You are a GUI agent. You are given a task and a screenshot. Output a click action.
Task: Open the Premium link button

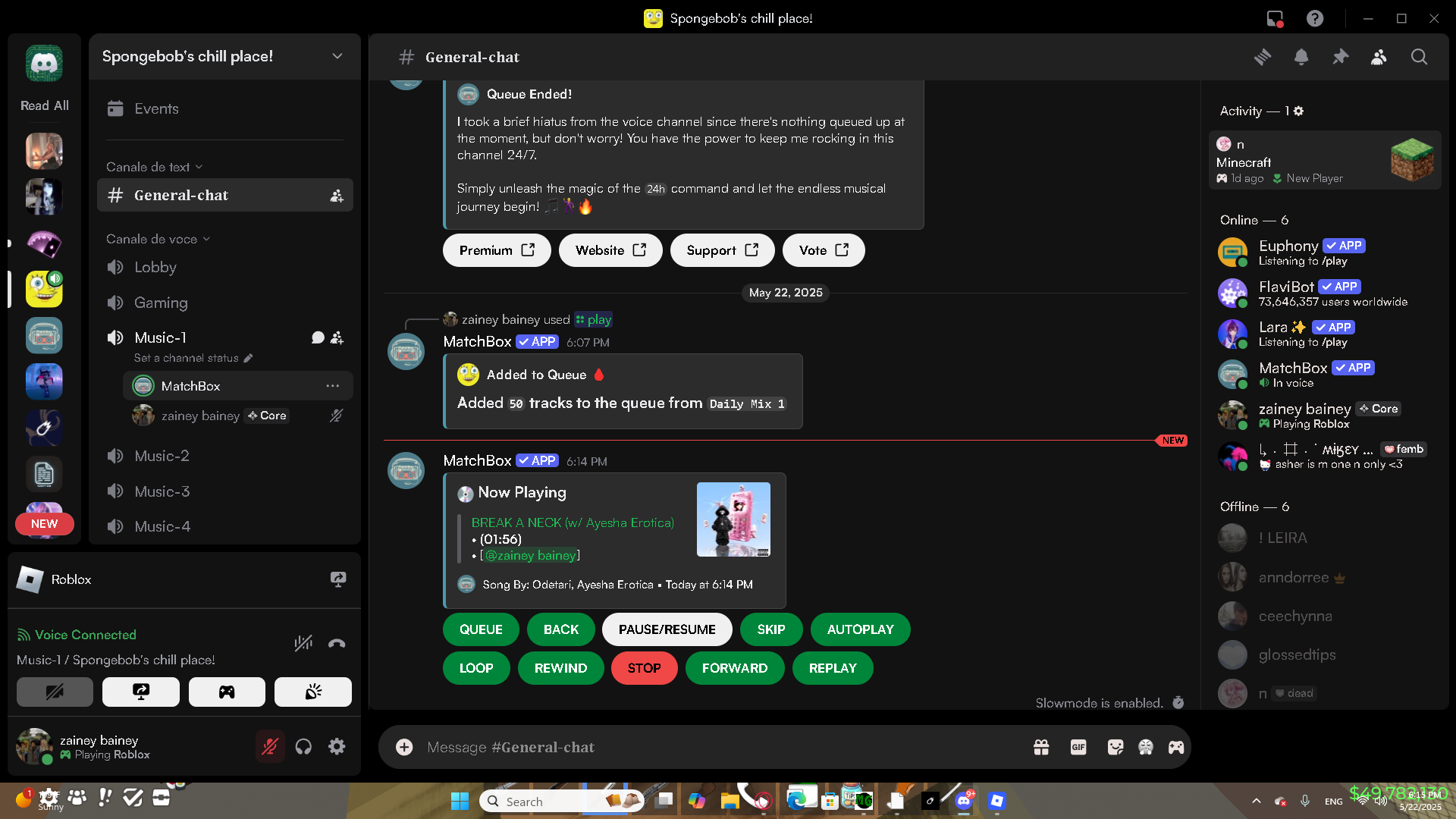point(497,250)
